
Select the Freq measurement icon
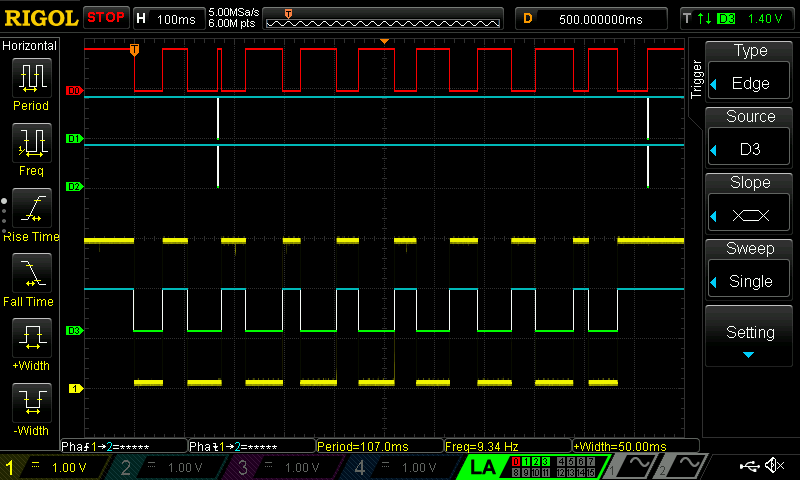pyautogui.click(x=32, y=143)
